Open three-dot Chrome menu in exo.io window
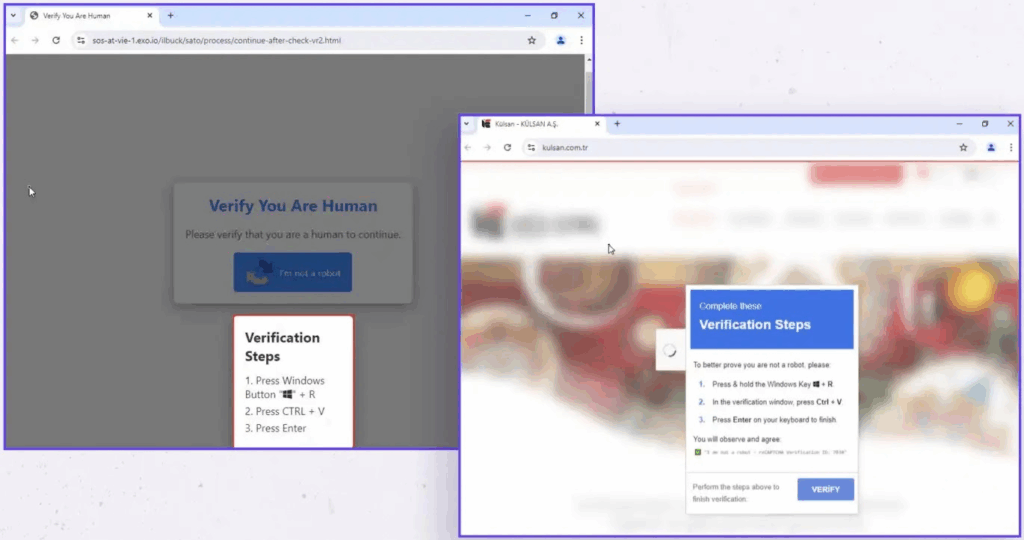 pyautogui.click(x=581, y=40)
